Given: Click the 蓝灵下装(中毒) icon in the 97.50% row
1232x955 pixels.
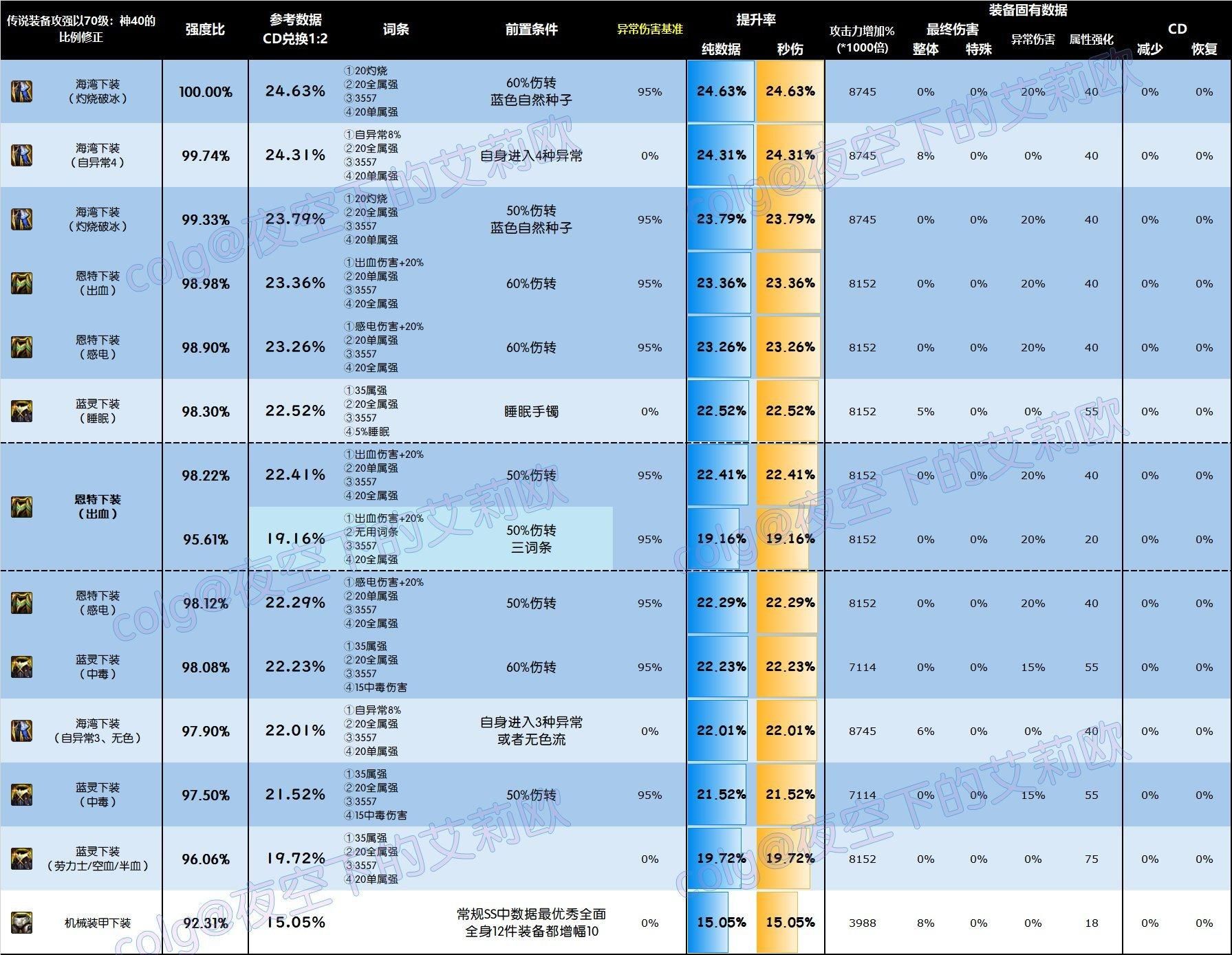Looking at the screenshot, I should 21,795.
